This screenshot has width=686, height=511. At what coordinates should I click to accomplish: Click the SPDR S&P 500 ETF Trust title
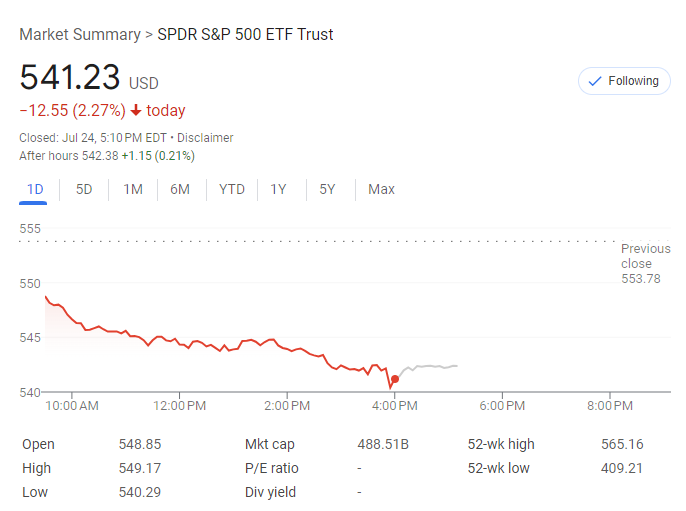[x=245, y=35]
